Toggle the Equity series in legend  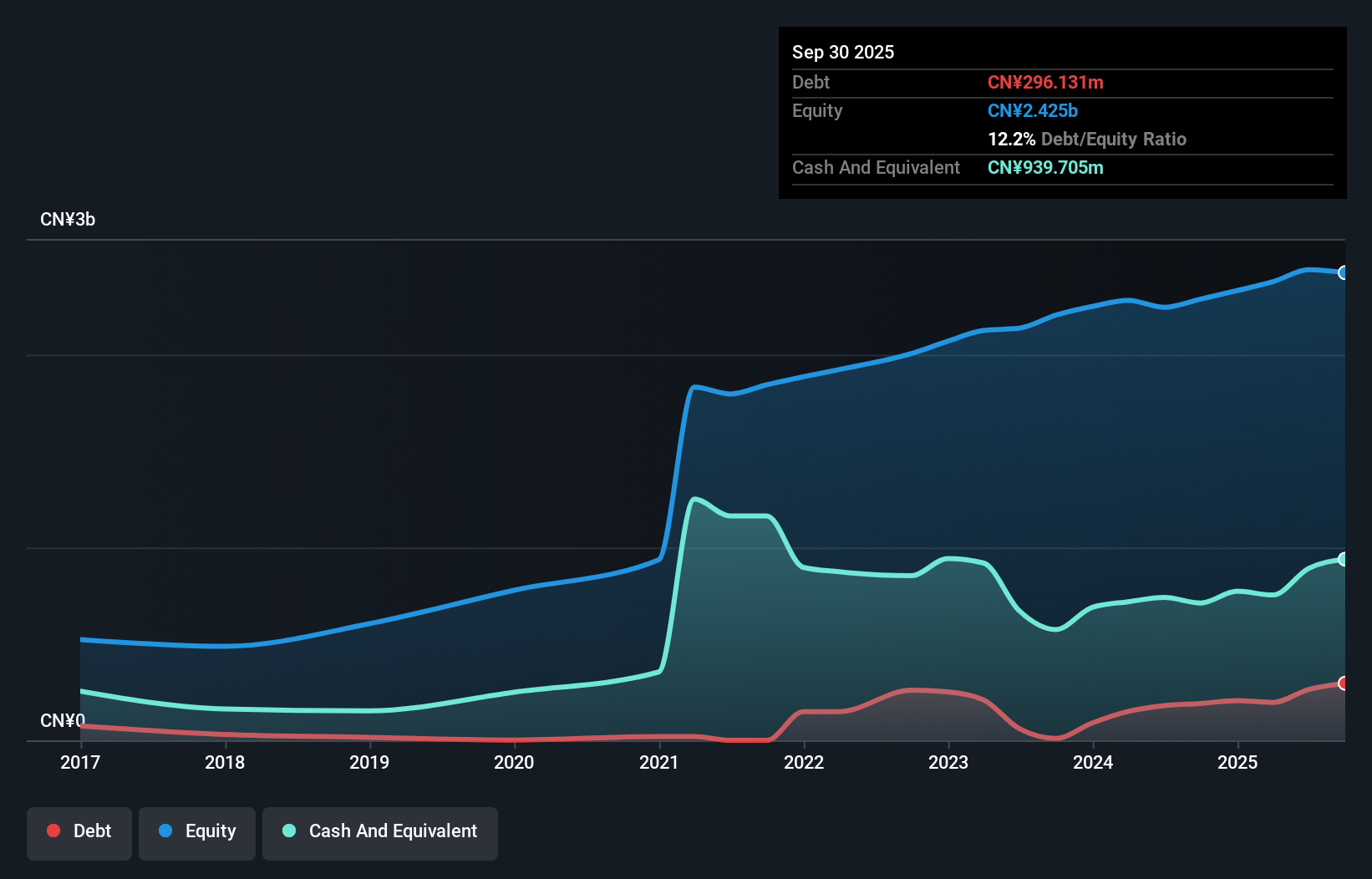coord(197,831)
